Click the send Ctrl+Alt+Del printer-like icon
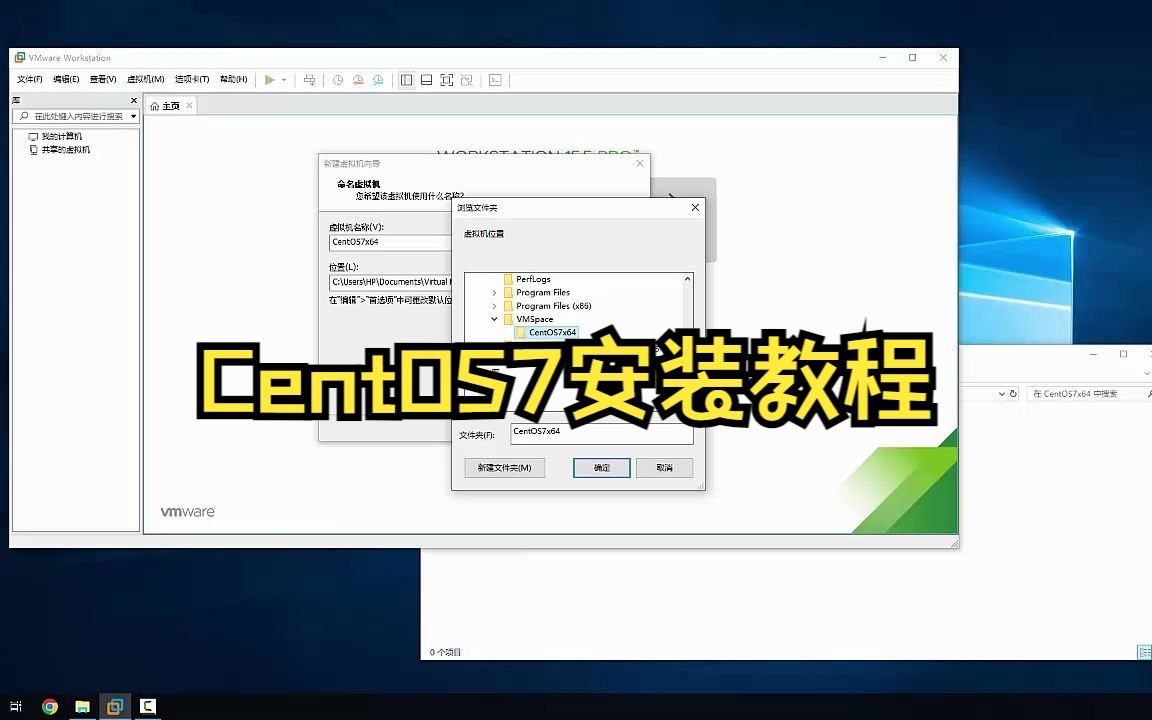Viewport: 1152px width, 720px height. click(310, 80)
